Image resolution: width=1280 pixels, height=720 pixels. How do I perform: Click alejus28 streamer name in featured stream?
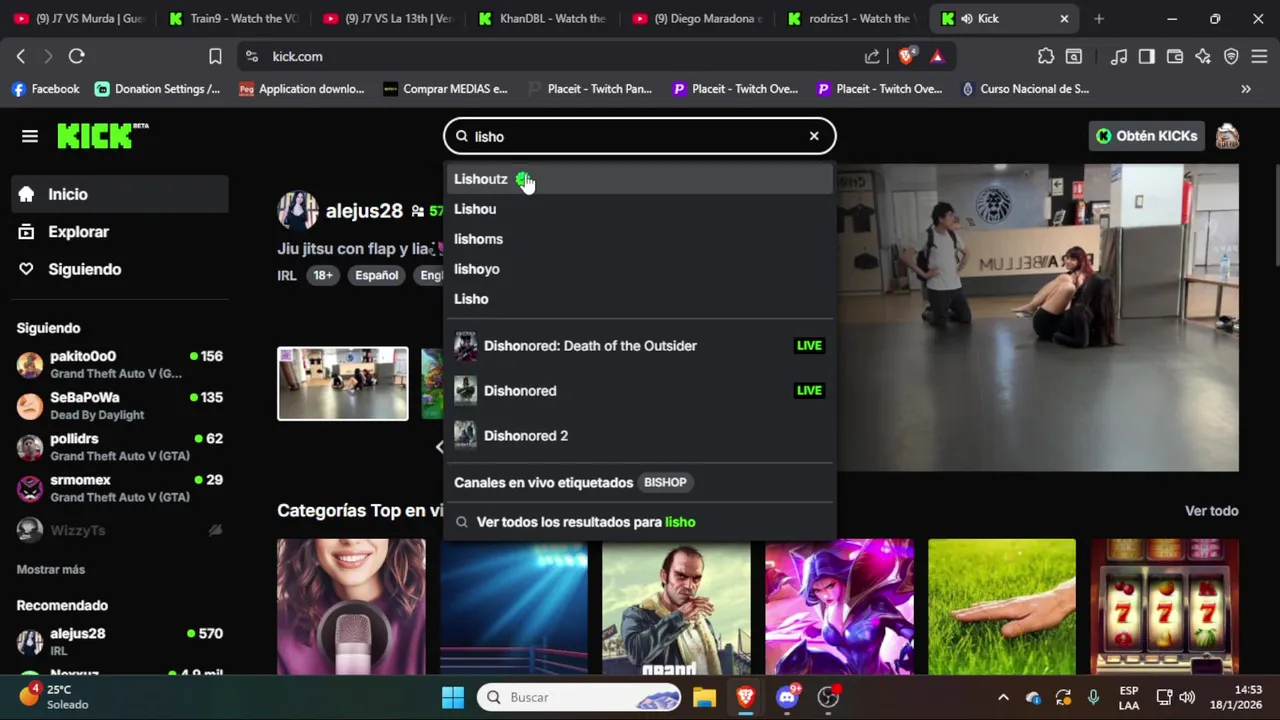(x=364, y=211)
